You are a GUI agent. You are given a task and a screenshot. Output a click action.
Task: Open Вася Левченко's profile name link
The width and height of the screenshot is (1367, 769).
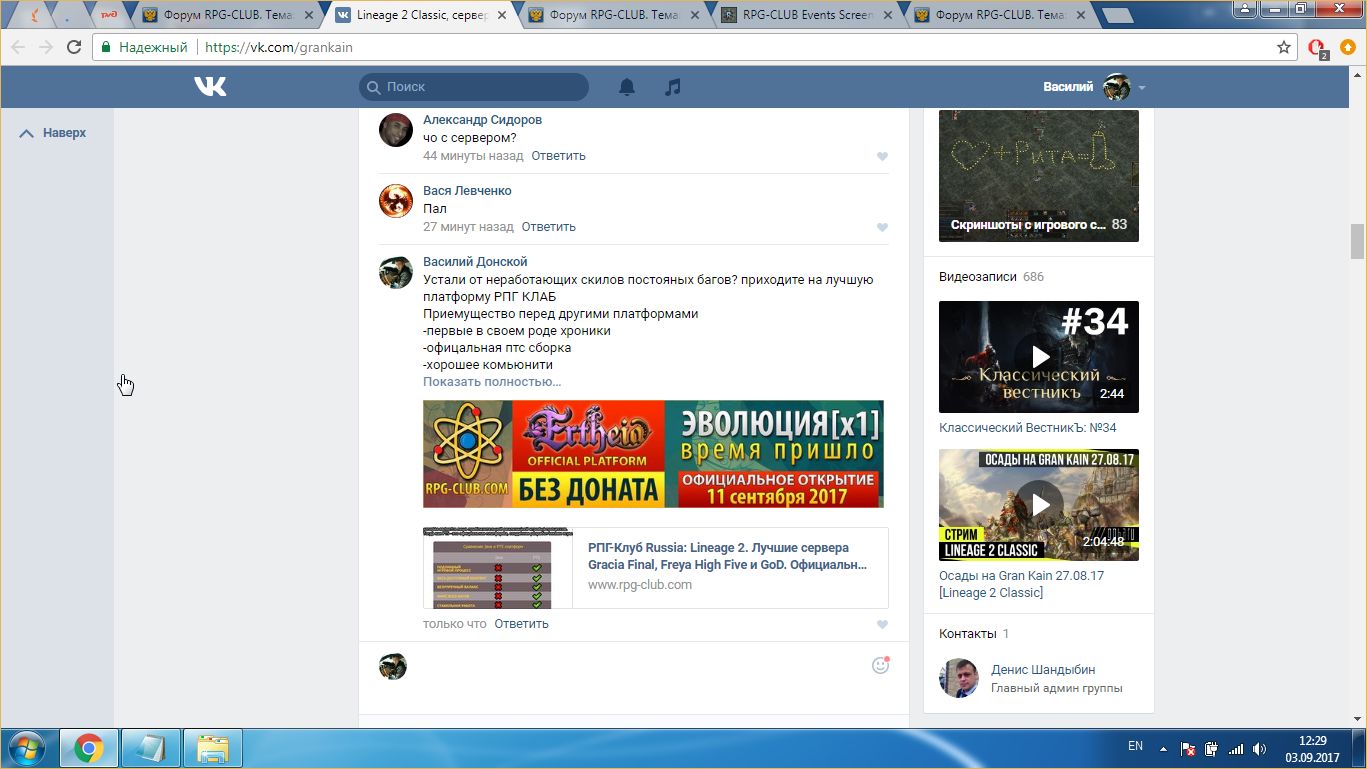click(467, 191)
